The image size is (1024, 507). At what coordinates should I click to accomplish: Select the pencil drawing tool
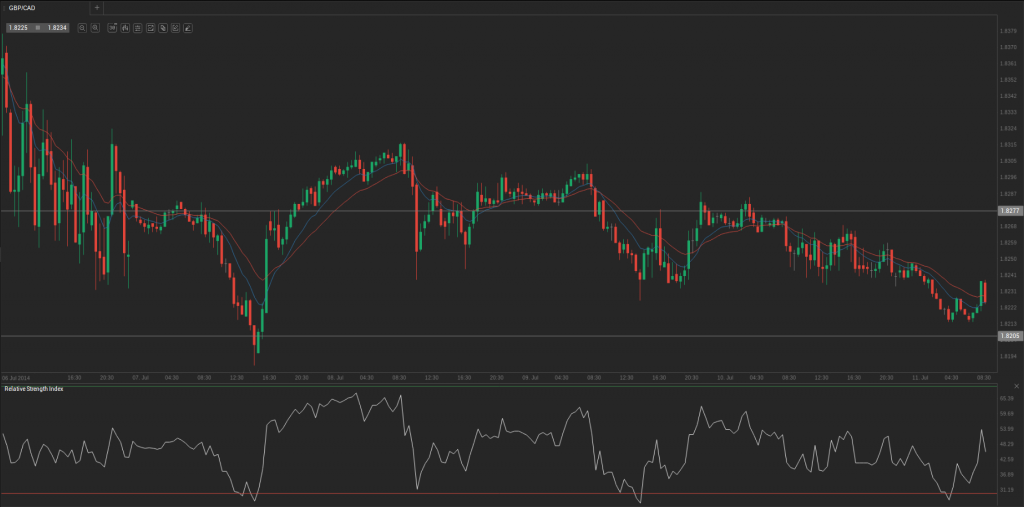click(188, 28)
